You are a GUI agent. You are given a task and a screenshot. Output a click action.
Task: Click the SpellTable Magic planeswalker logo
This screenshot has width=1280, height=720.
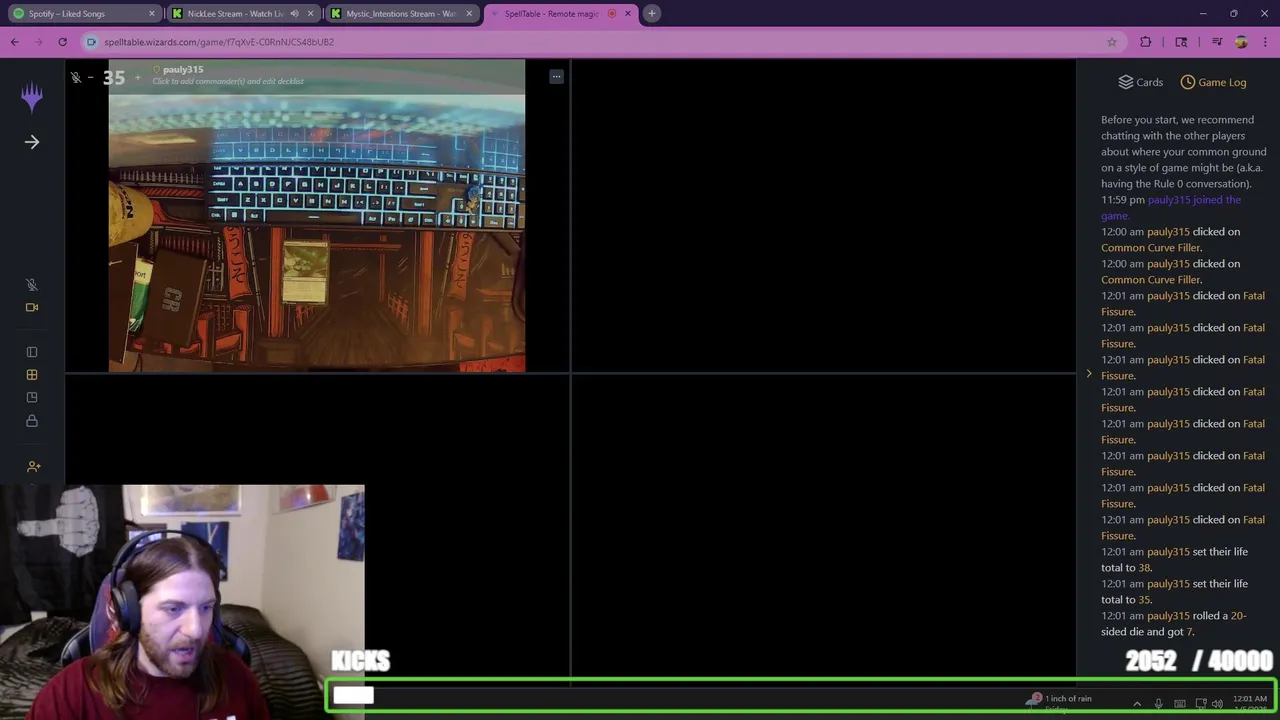tap(32, 97)
